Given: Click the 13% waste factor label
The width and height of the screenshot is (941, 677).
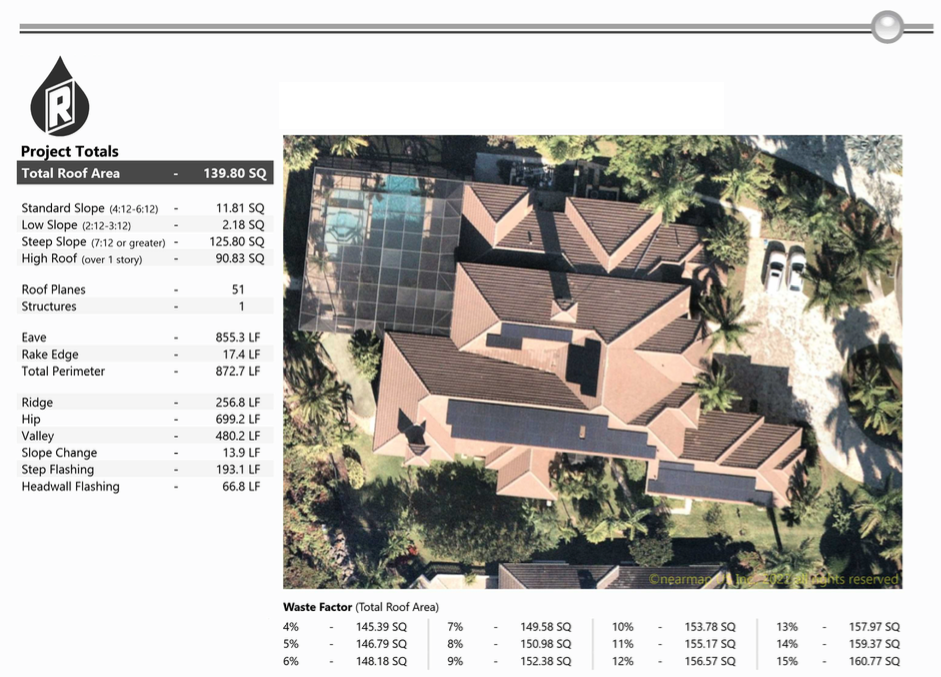Looking at the screenshot, I should coord(787,627).
